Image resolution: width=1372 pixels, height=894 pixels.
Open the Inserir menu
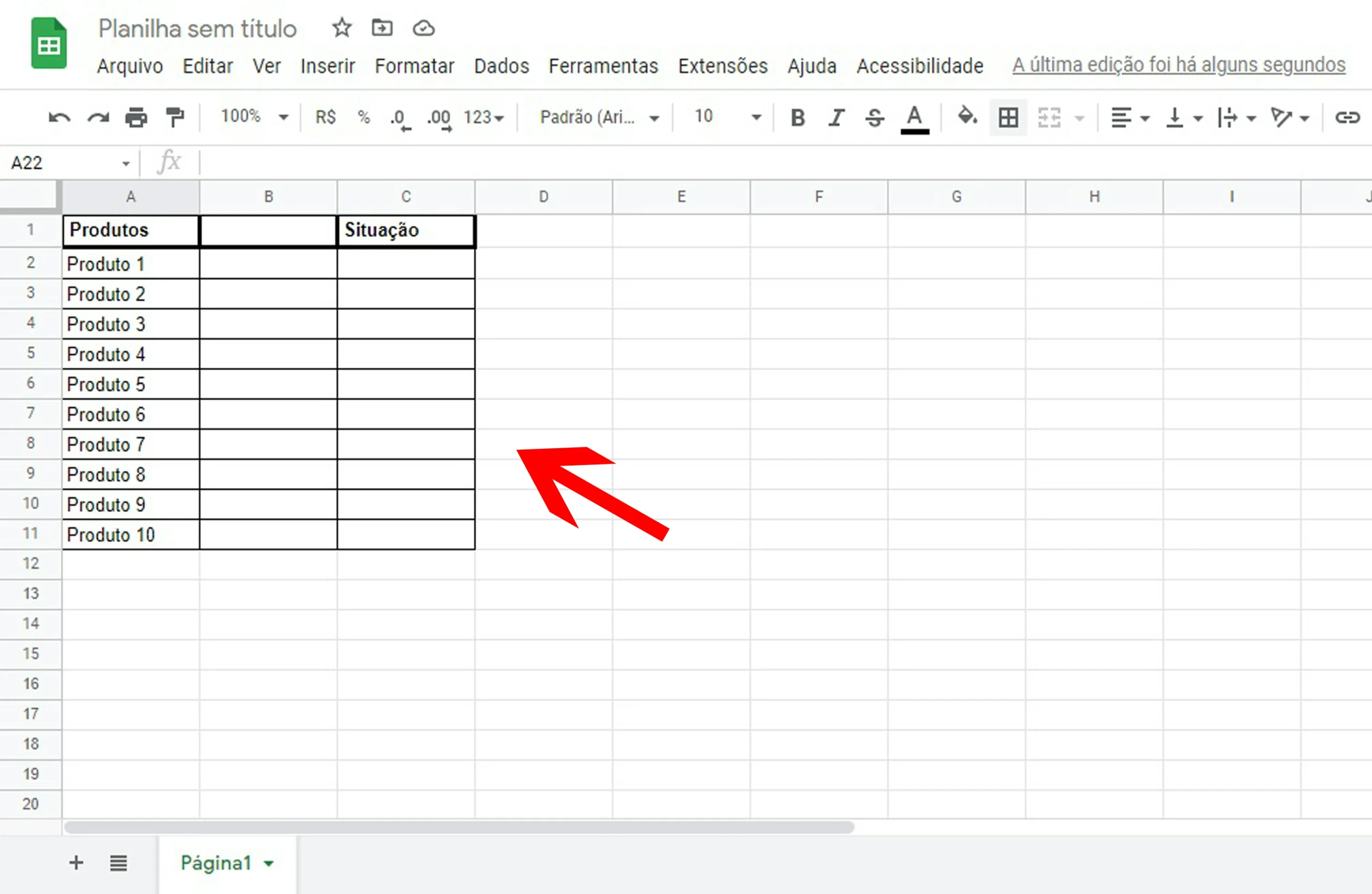(327, 66)
